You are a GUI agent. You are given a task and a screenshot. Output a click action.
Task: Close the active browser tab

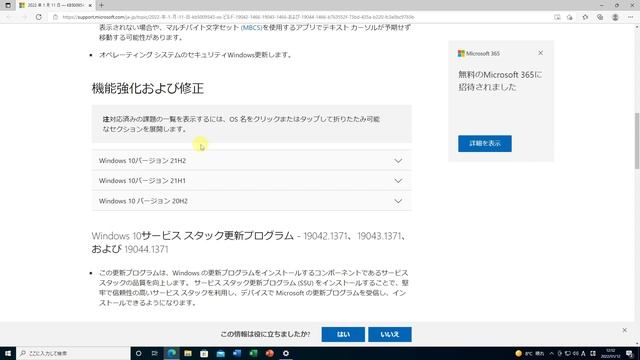click(x=90, y=5)
